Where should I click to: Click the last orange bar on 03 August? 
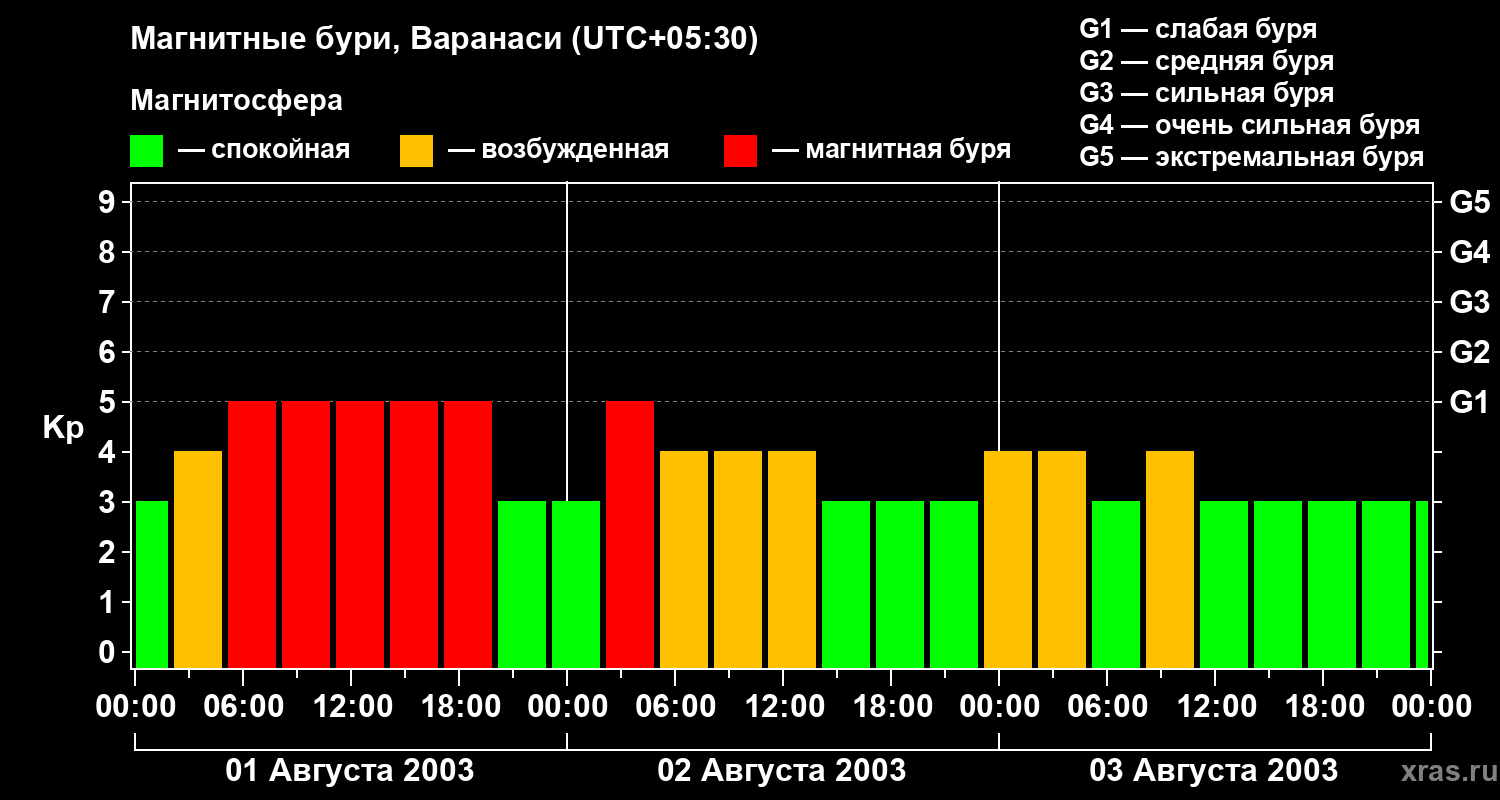(x=1170, y=559)
